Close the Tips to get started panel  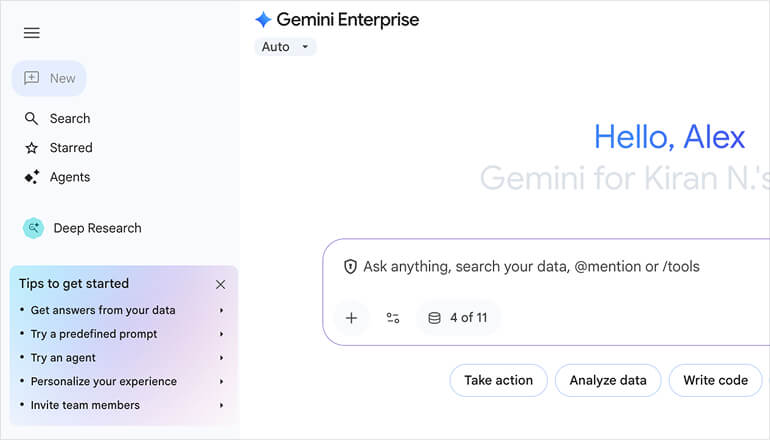tap(220, 284)
